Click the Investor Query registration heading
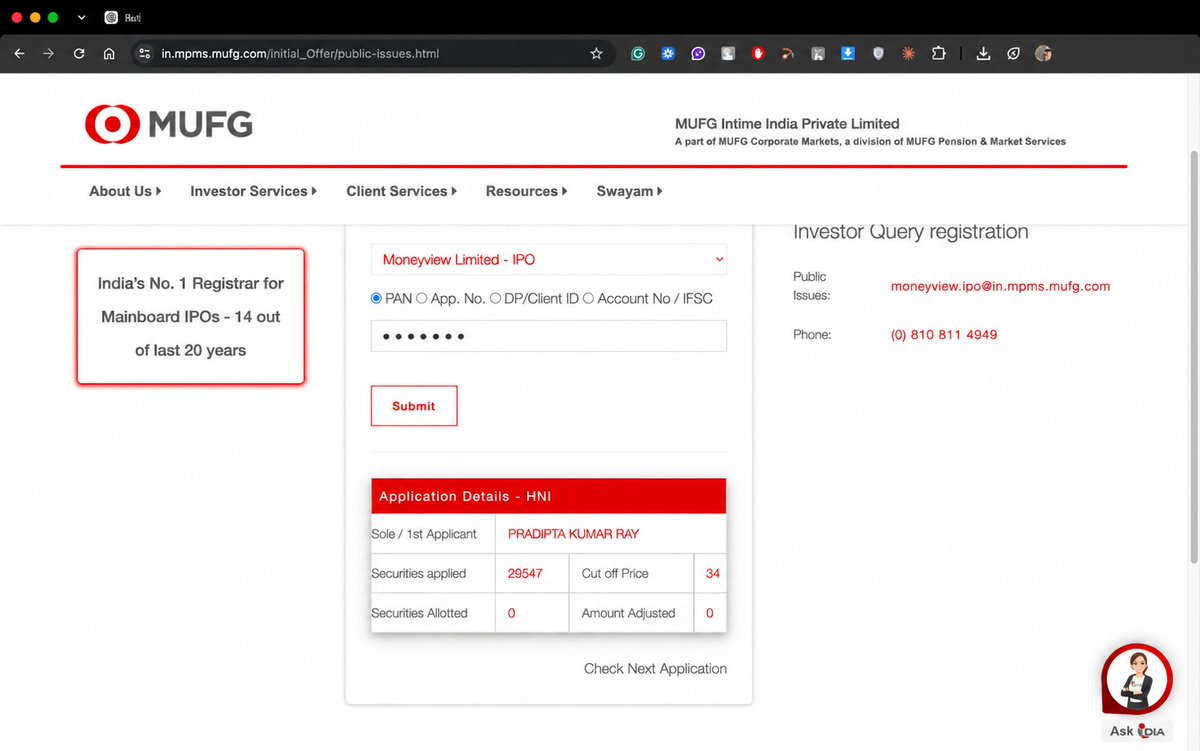This screenshot has width=1200, height=751. [910, 232]
